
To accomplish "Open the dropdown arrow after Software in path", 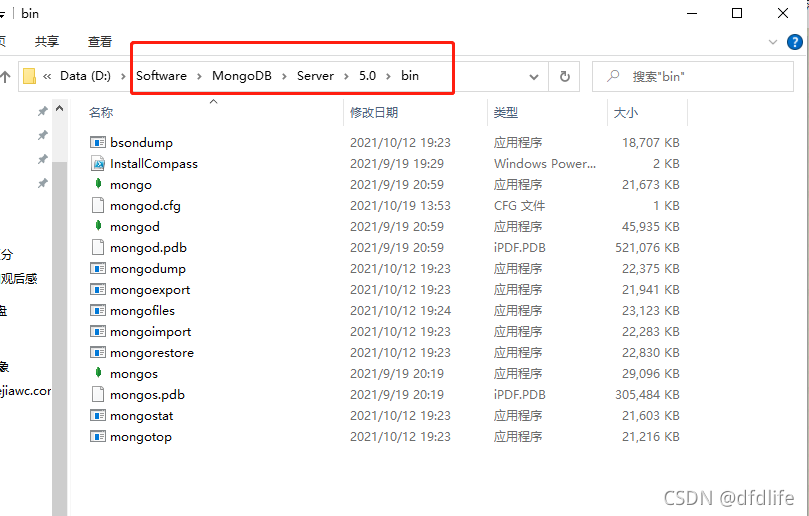I will 199,76.
